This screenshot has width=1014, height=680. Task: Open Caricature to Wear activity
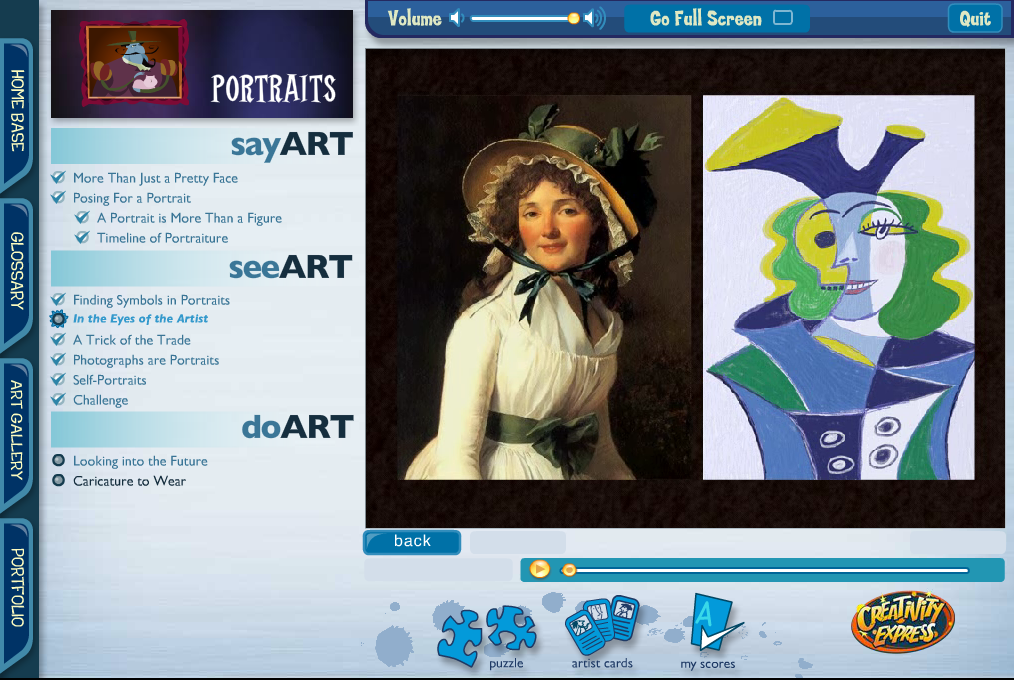[129, 481]
